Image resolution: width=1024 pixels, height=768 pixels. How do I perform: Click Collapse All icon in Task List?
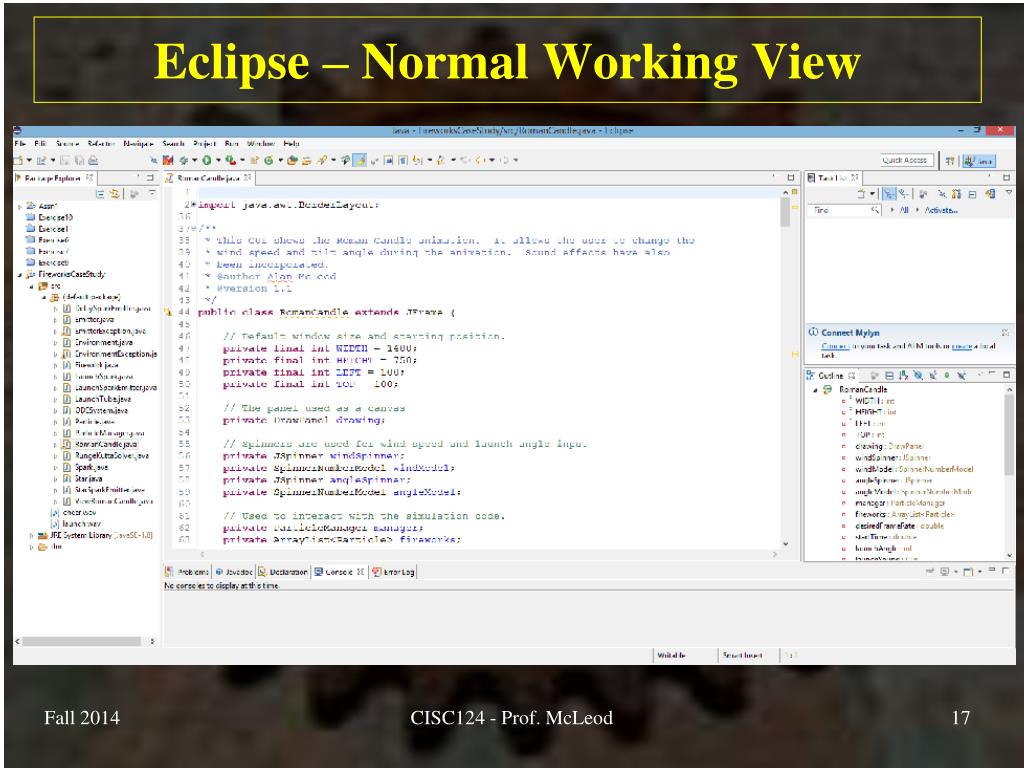(x=972, y=194)
